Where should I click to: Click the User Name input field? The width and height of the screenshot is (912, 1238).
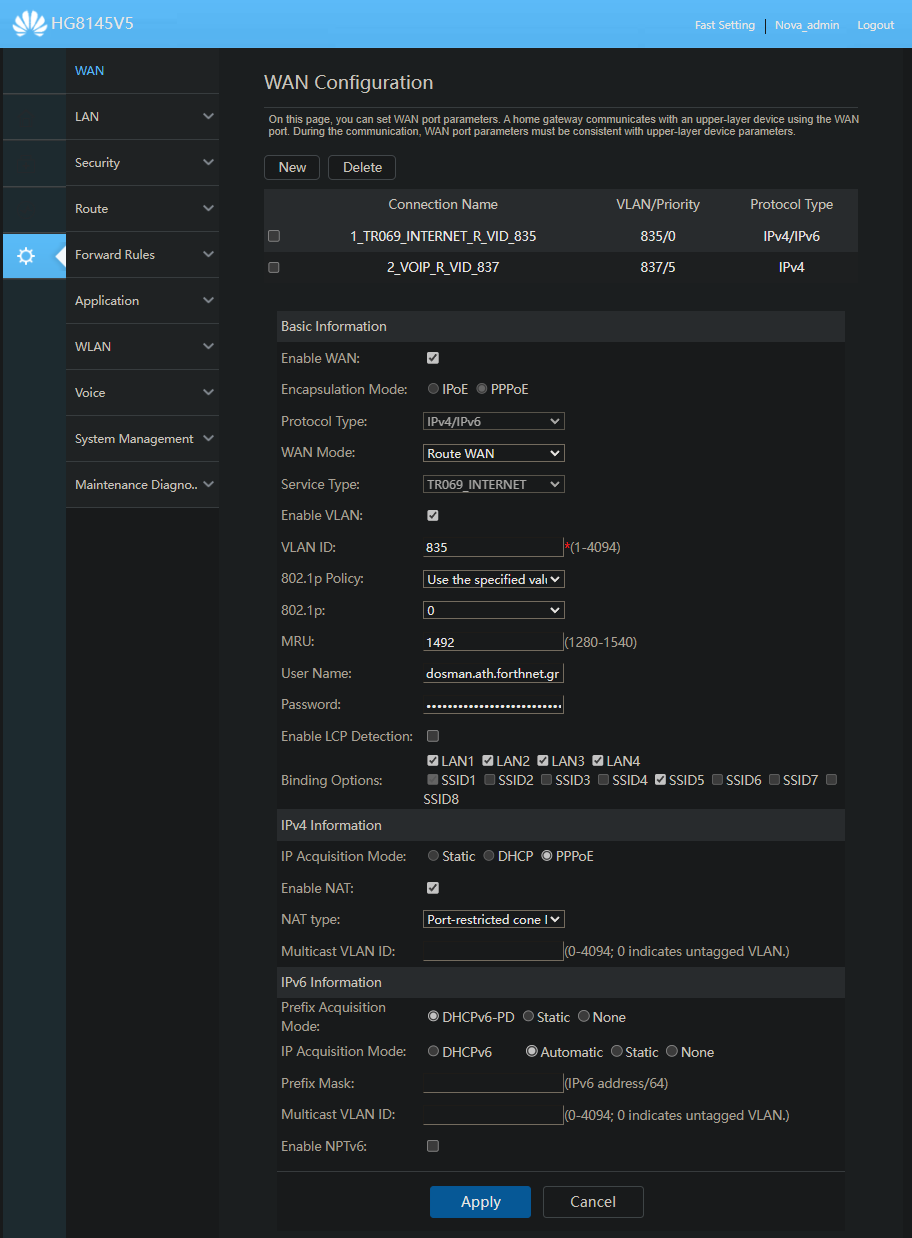(494, 674)
